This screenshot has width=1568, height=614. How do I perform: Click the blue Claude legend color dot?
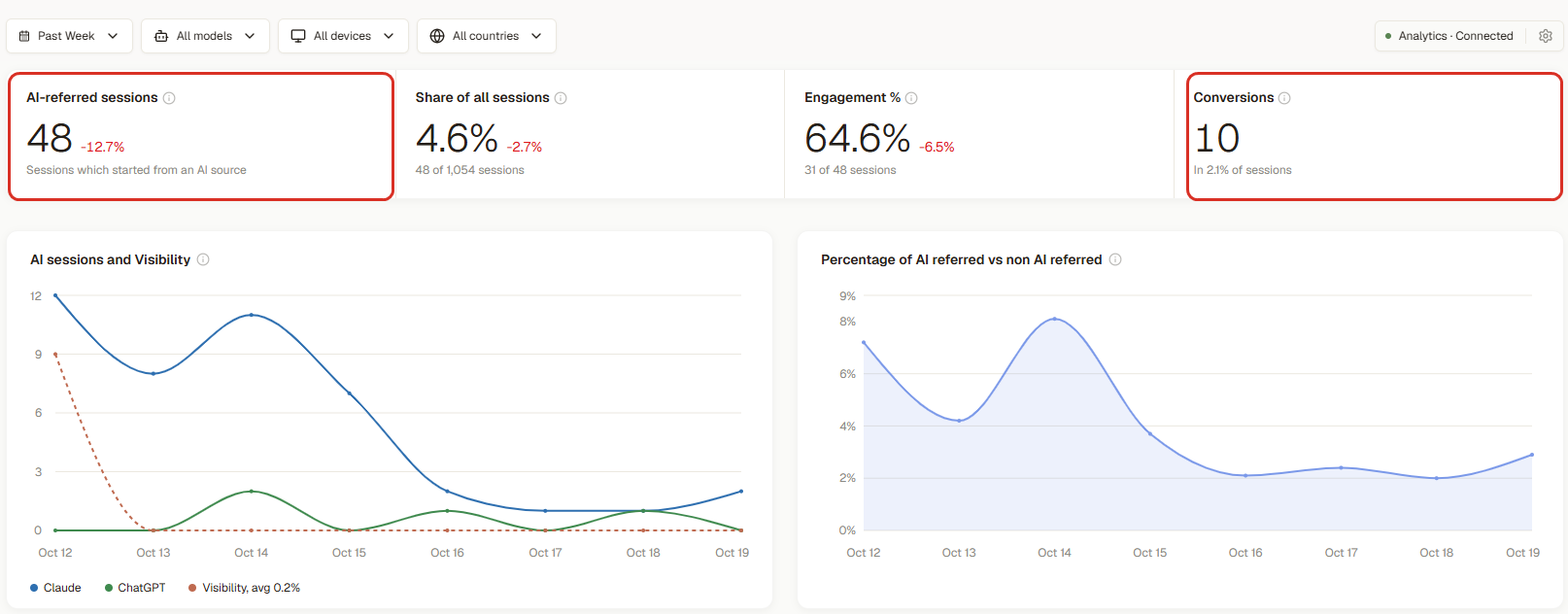(x=34, y=588)
